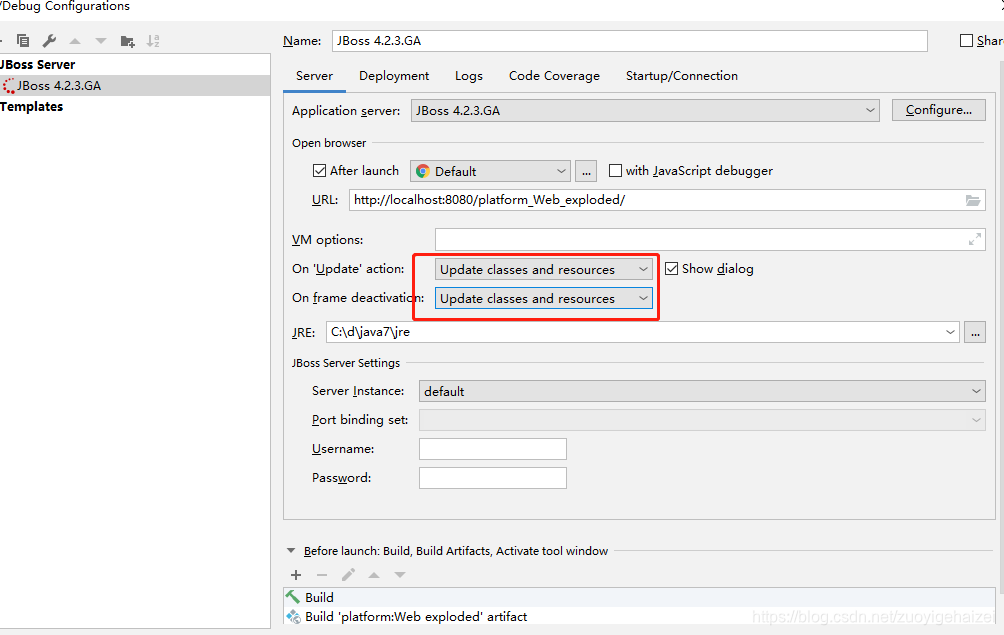The height and width of the screenshot is (635, 1004).
Task: Expand VM options field icon
Action: pos(975,239)
